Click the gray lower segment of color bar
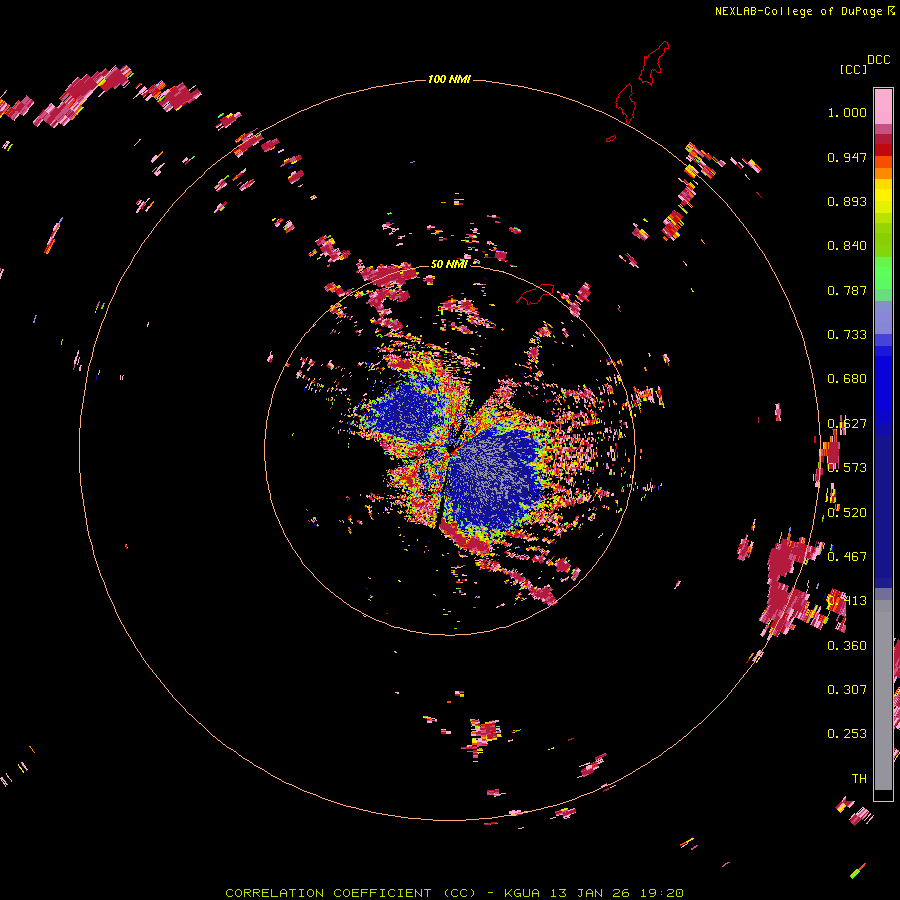This screenshot has height=900, width=900. point(883,695)
